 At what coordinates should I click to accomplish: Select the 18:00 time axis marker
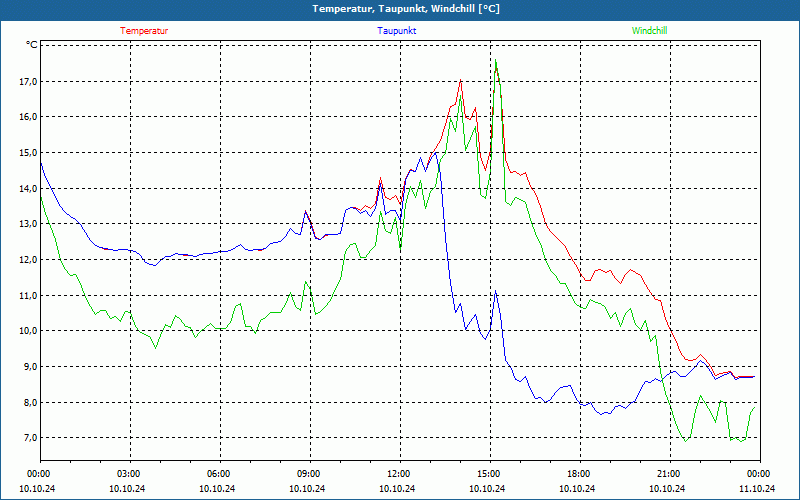coord(578,473)
